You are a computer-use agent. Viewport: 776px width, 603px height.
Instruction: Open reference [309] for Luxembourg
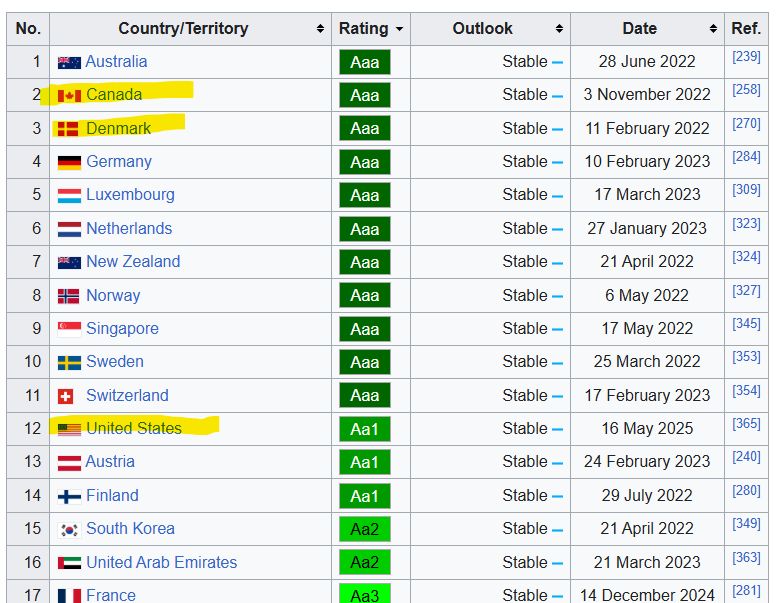[746, 190]
